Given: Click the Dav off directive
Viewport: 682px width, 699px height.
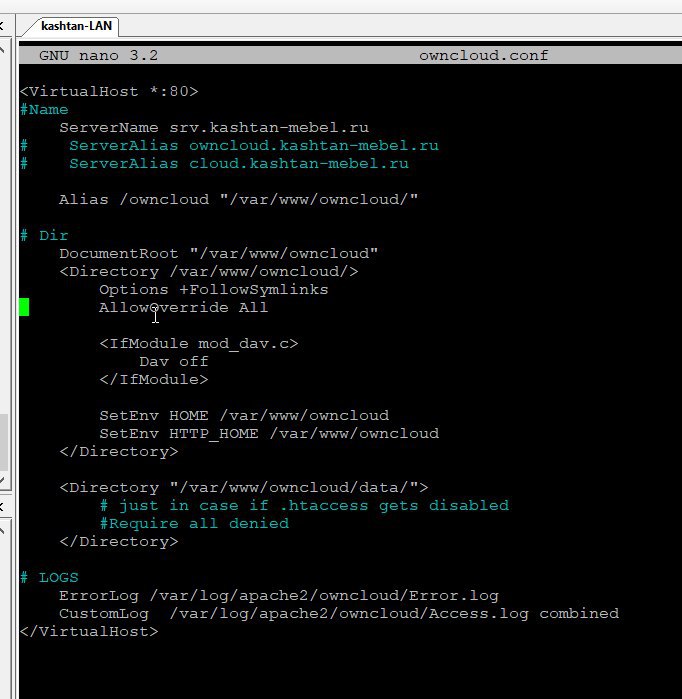Looking at the screenshot, I should tap(174, 362).
